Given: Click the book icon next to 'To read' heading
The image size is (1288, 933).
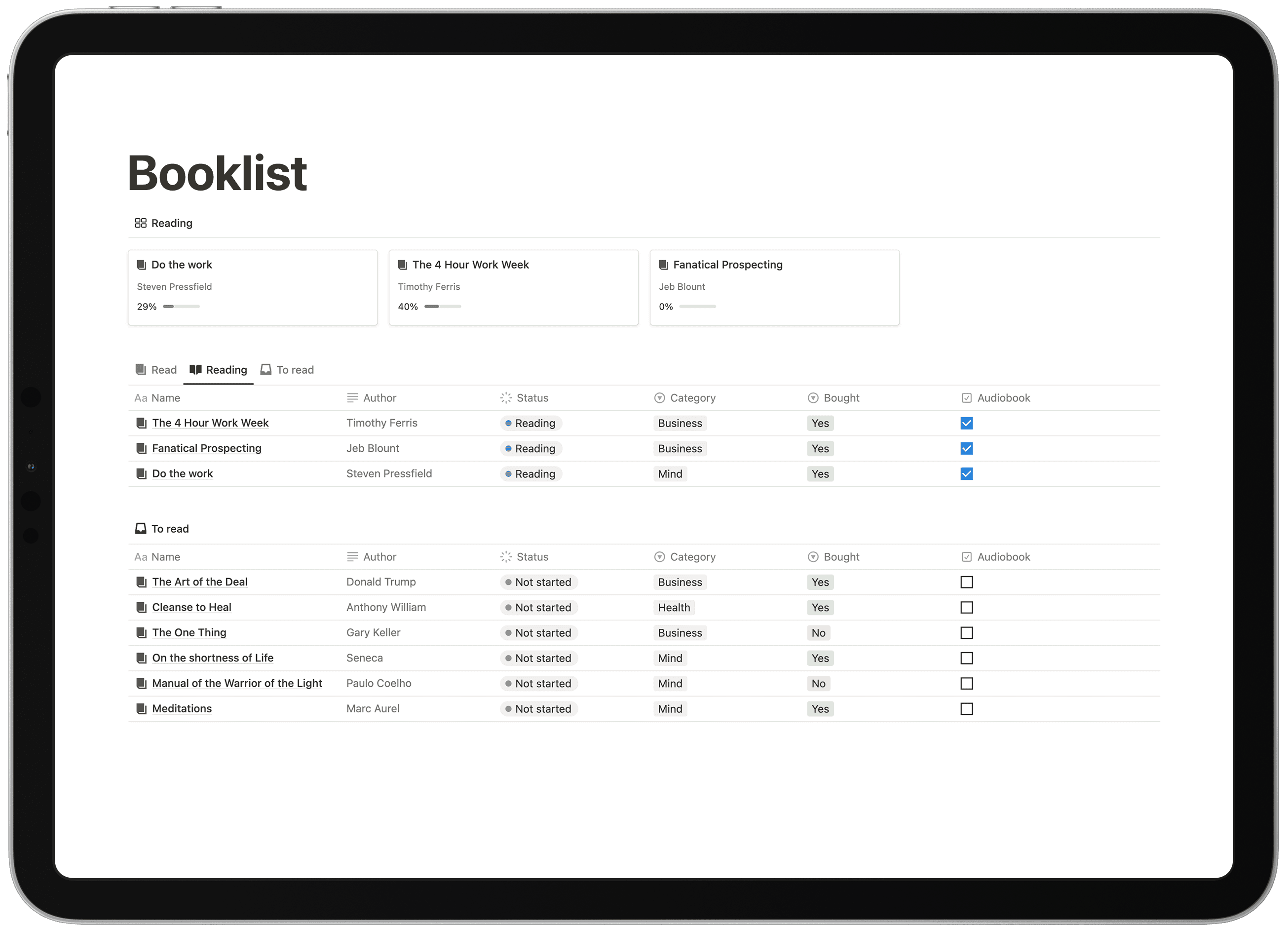Looking at the screenshot, I should [141, 528].
